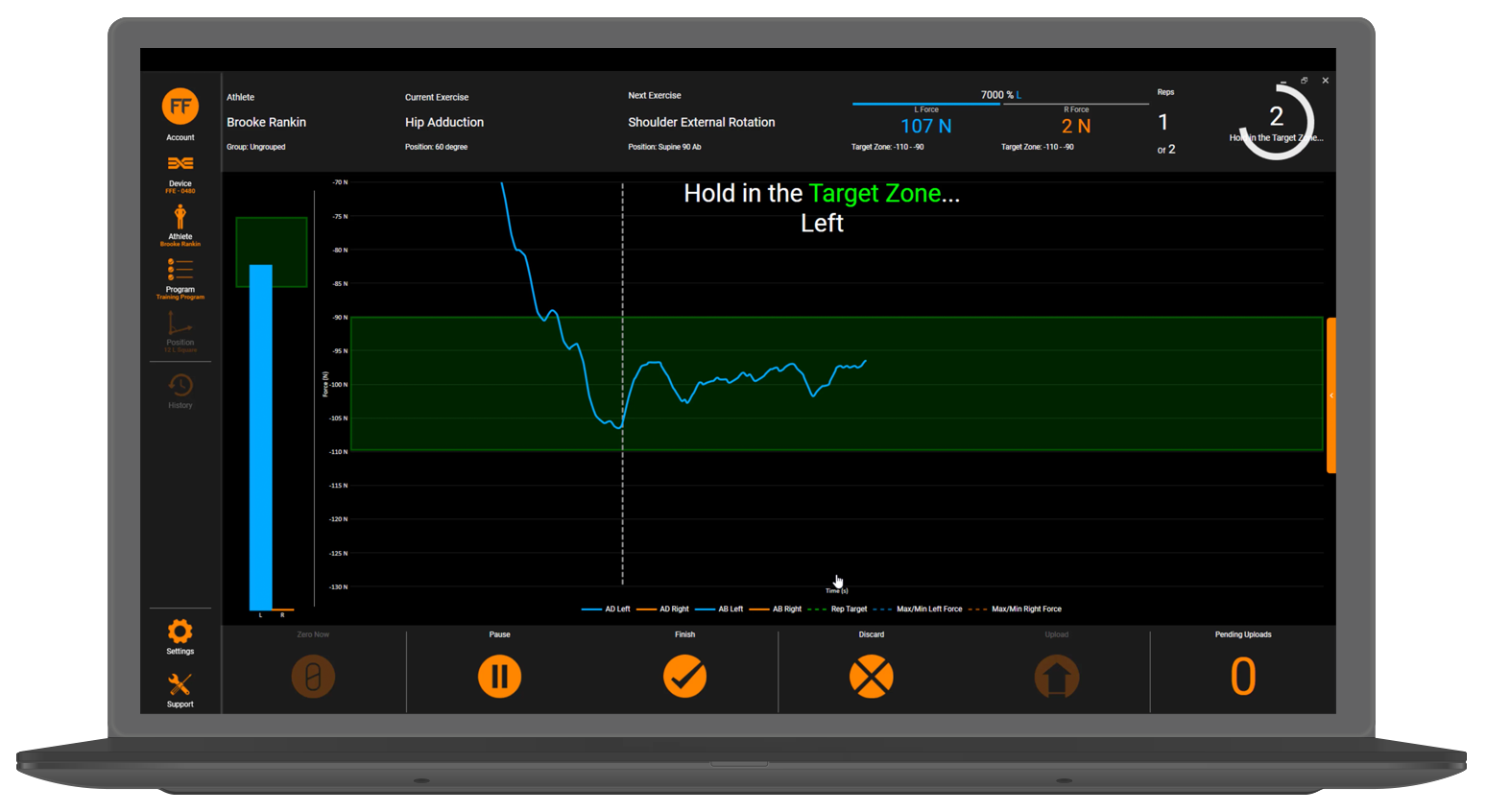
Task: Click the R Force reading 2 N
Action: (1076, 127)
